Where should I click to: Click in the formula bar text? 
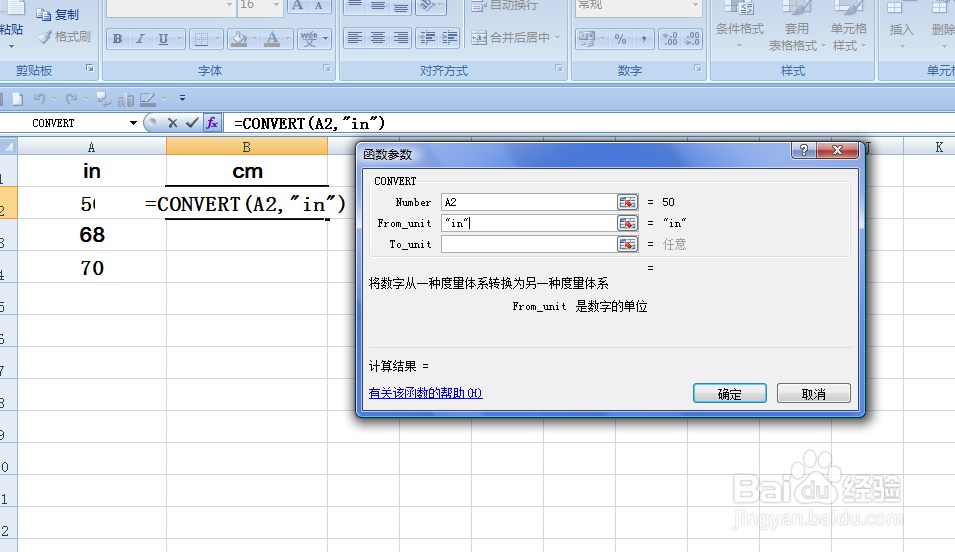309,124
